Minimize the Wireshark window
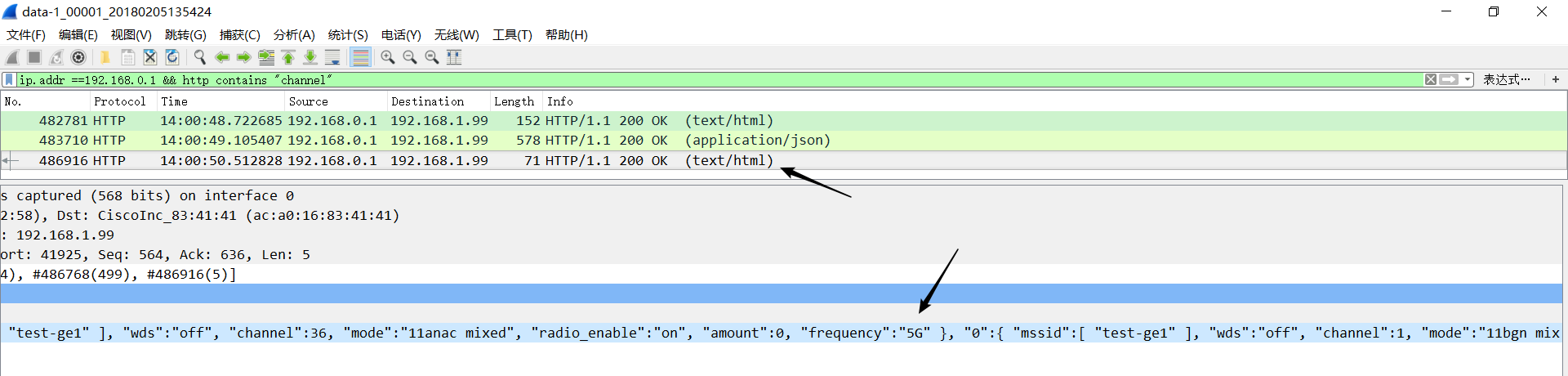Viewport: 1568px width, 376px height. 1446,11
